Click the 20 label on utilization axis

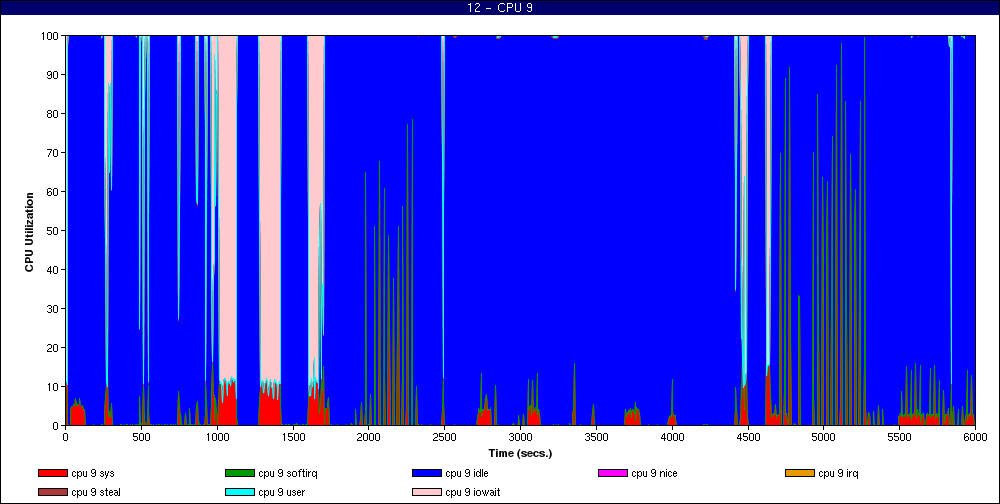tap(53, 347)
